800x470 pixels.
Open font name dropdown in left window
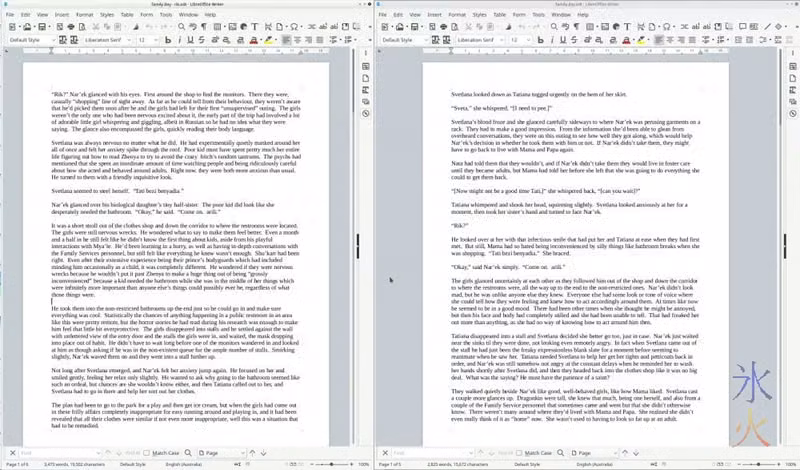pyautogui.click(x=129, y=40)
